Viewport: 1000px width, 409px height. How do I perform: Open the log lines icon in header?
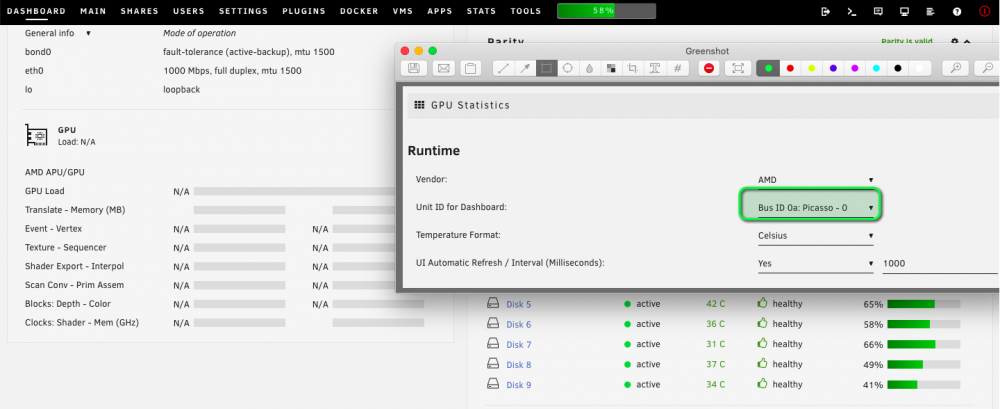click(930, 11)
